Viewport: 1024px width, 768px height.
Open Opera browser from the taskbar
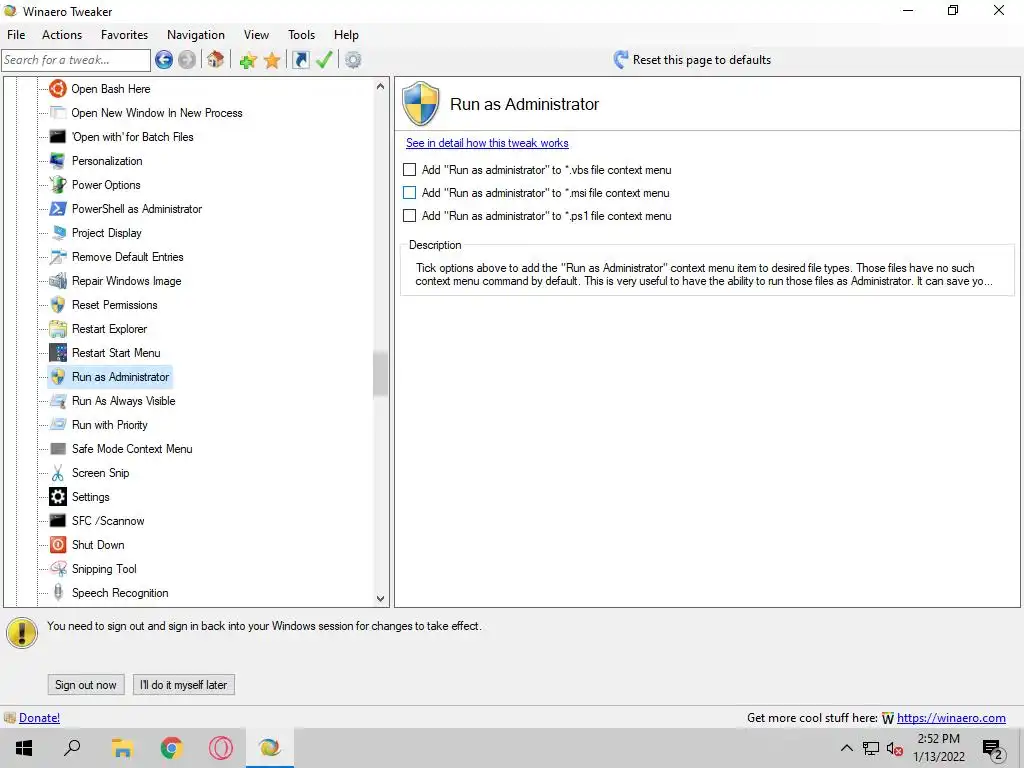coord(221,748)
